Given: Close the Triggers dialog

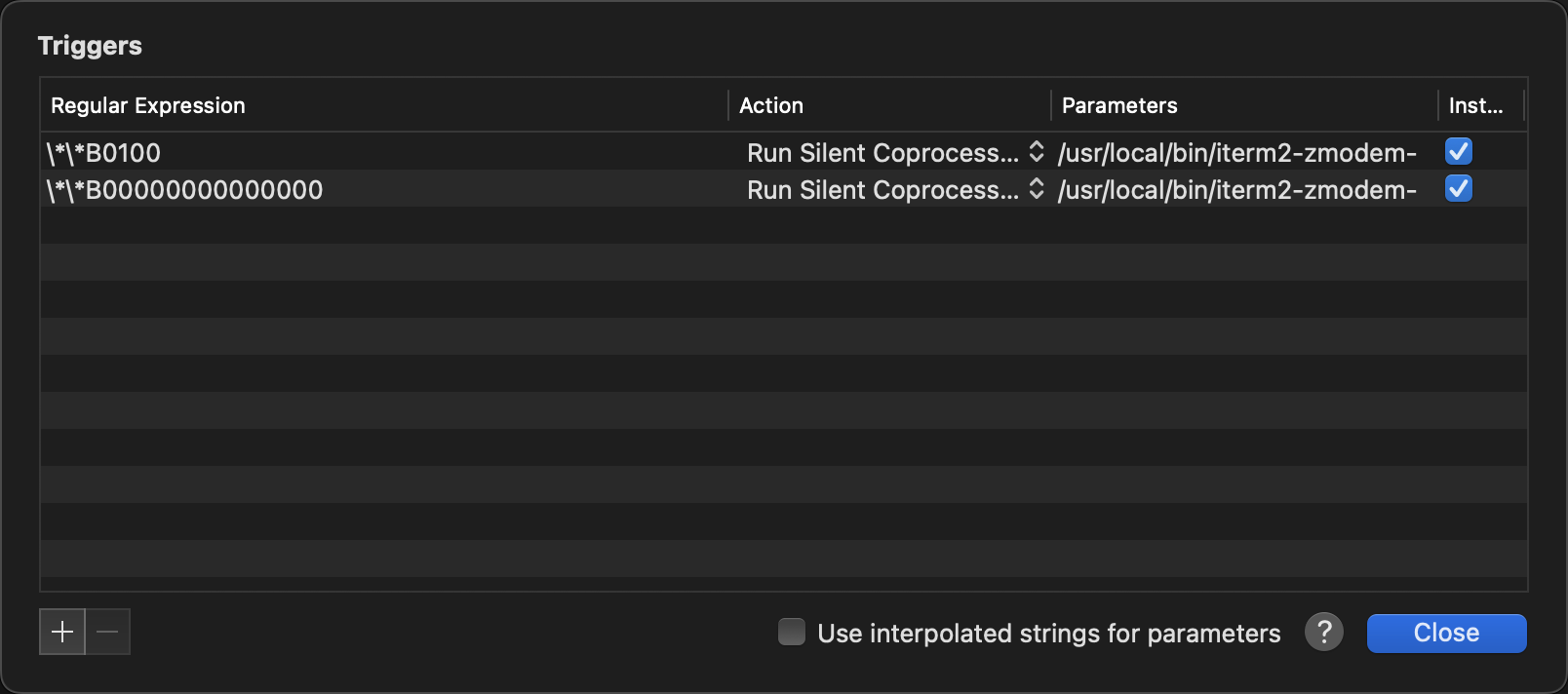Looking at the screenshot, I should pyautogui.click(x=1447, y=633).
